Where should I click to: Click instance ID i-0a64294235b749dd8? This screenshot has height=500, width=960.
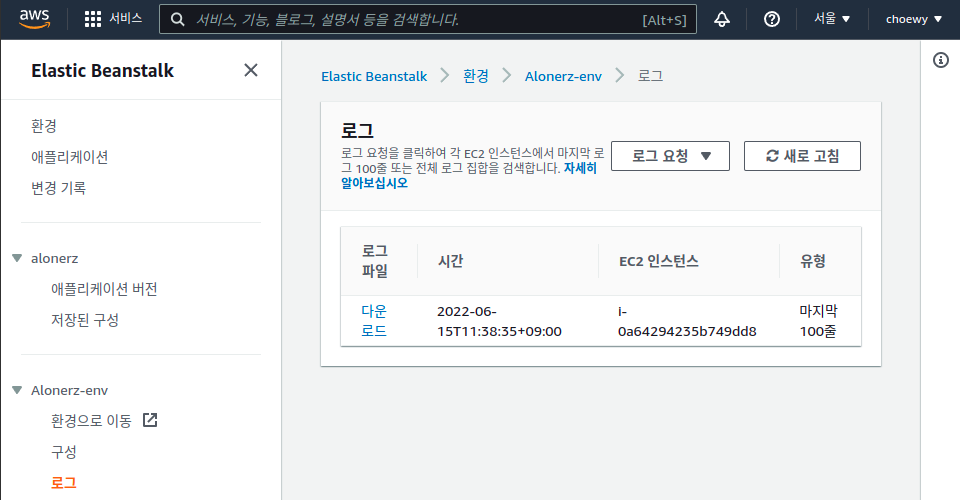(687, 321)
